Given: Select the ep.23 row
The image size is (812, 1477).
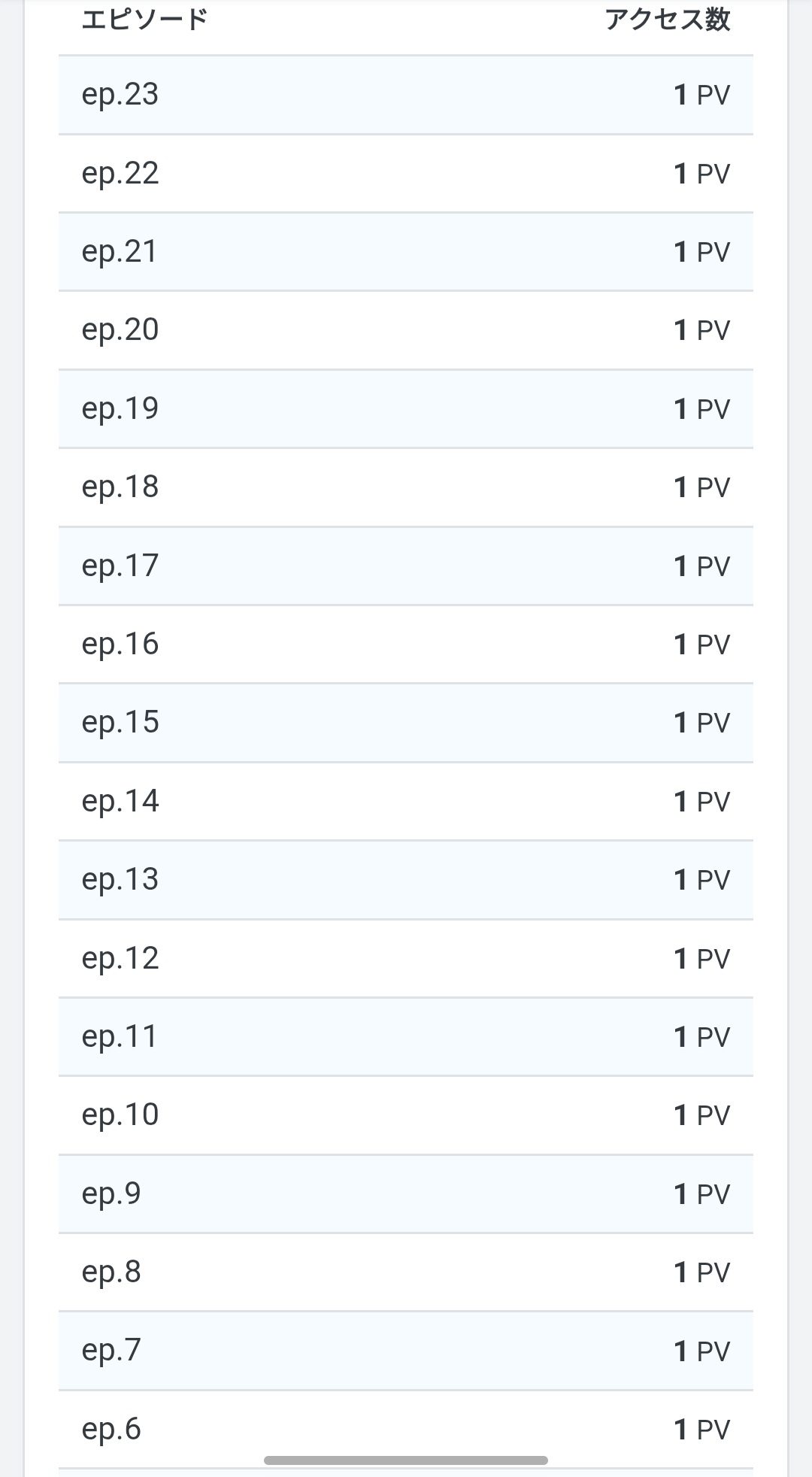Looking at the screenshot, I should click(406, 95).
